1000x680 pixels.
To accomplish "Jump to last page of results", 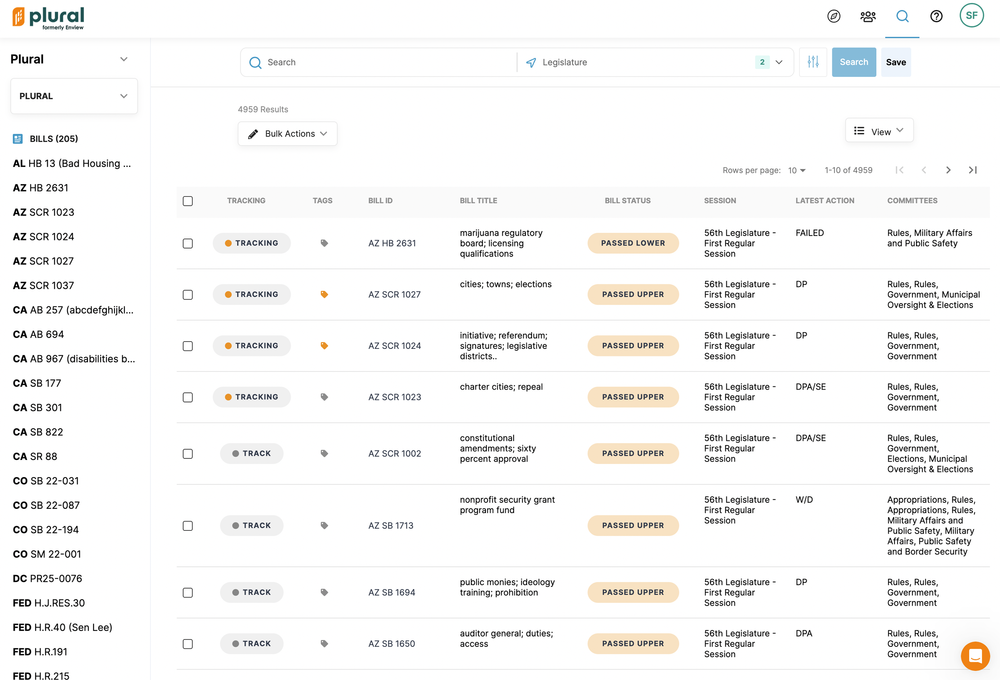I will coord(972,170).
